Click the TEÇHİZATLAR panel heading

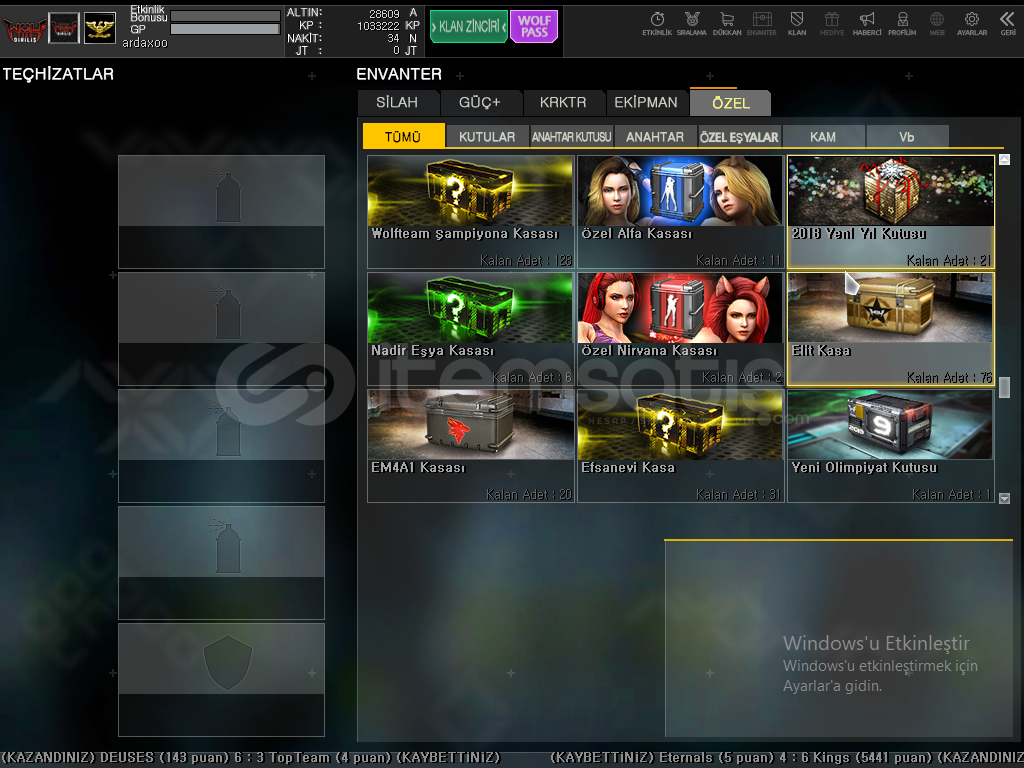(x=58, y=74)
